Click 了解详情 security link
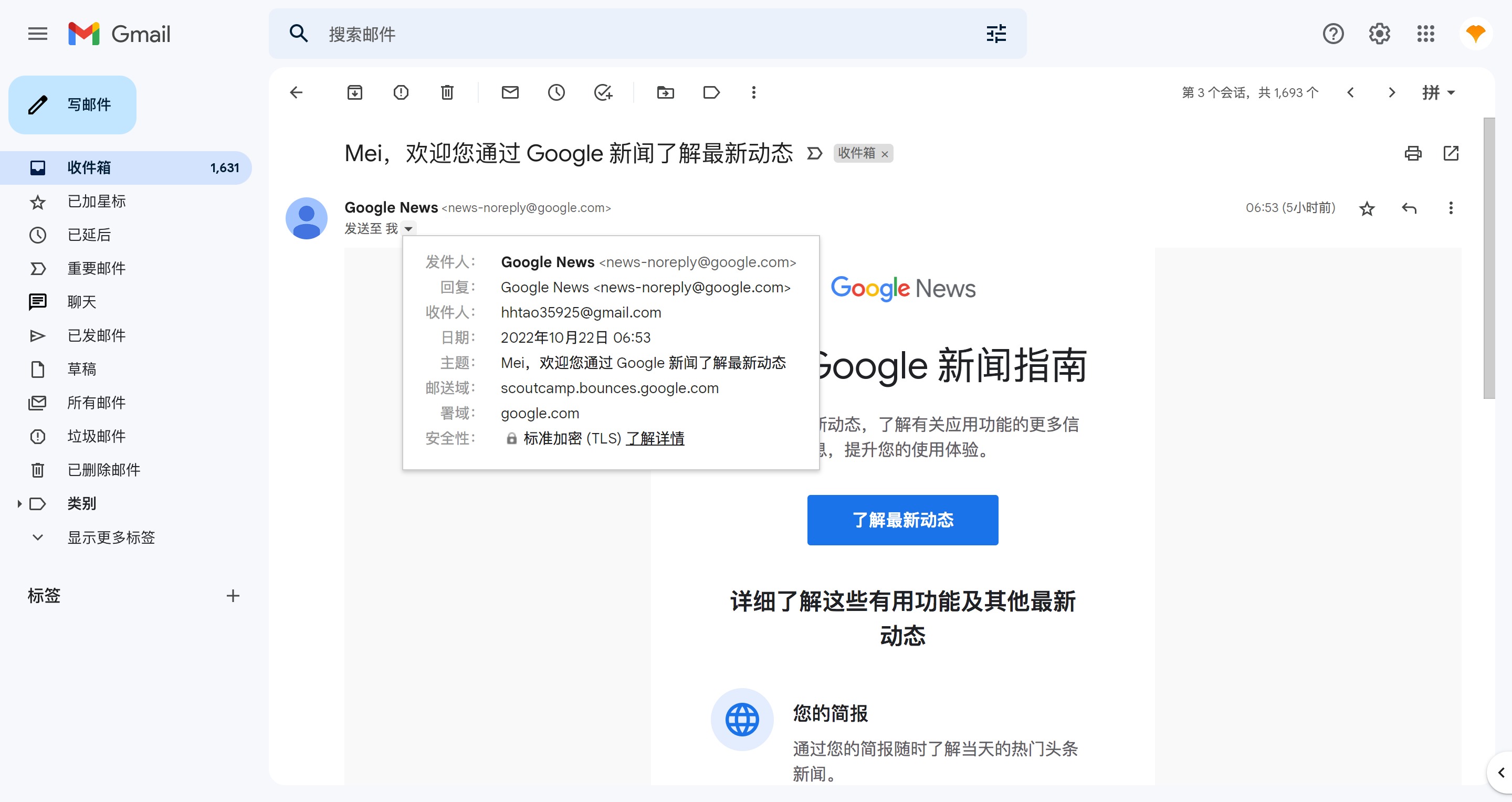The width and height of the screenshot is (1512, 802). (x=655, y=438)
